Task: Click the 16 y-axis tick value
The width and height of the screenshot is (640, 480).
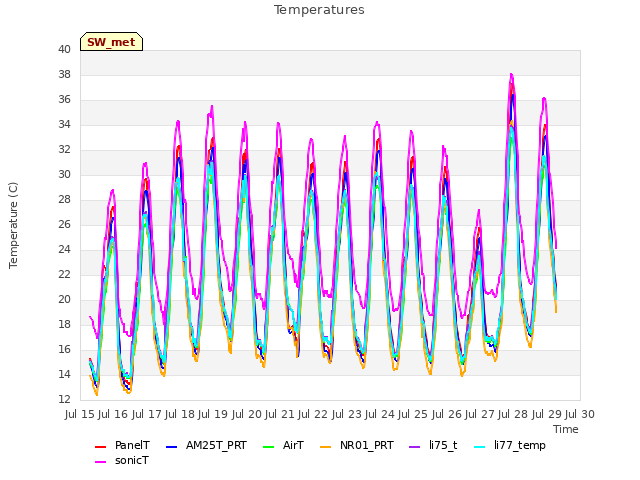Action: pyautogui.click(x=64, y=349)
